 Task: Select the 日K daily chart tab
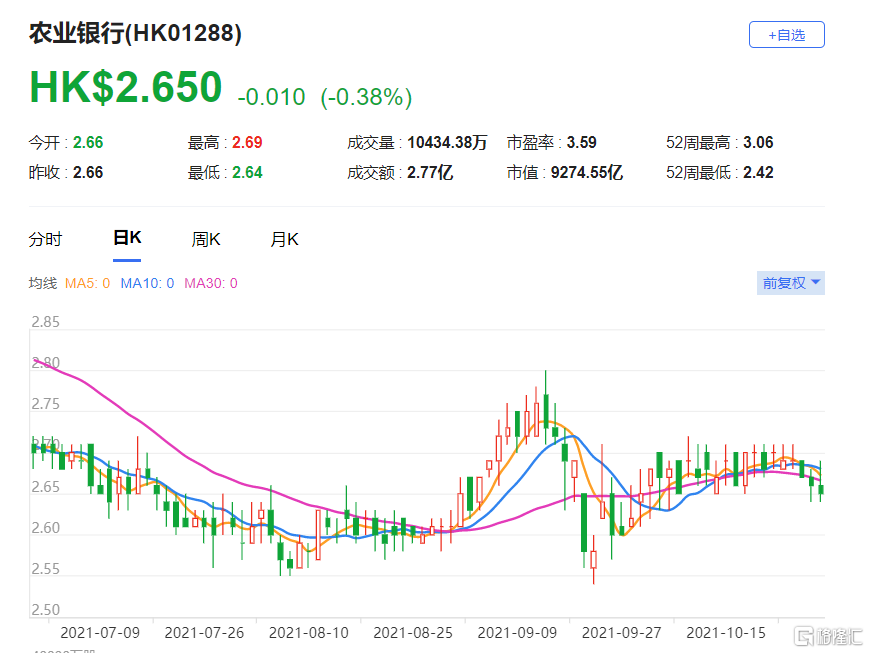tap(127, 239)
